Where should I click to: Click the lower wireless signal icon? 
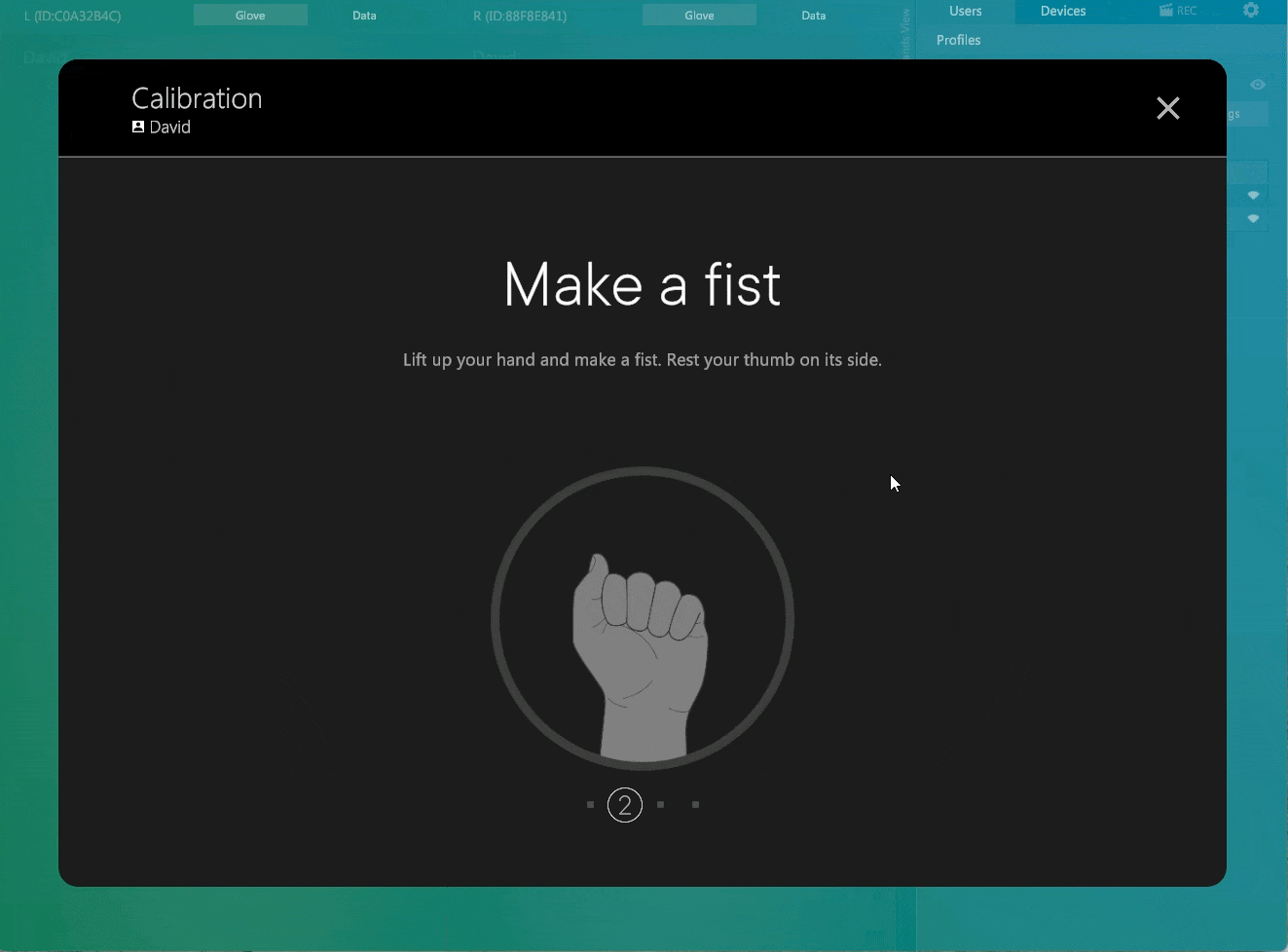click(x=1253, y=219)
